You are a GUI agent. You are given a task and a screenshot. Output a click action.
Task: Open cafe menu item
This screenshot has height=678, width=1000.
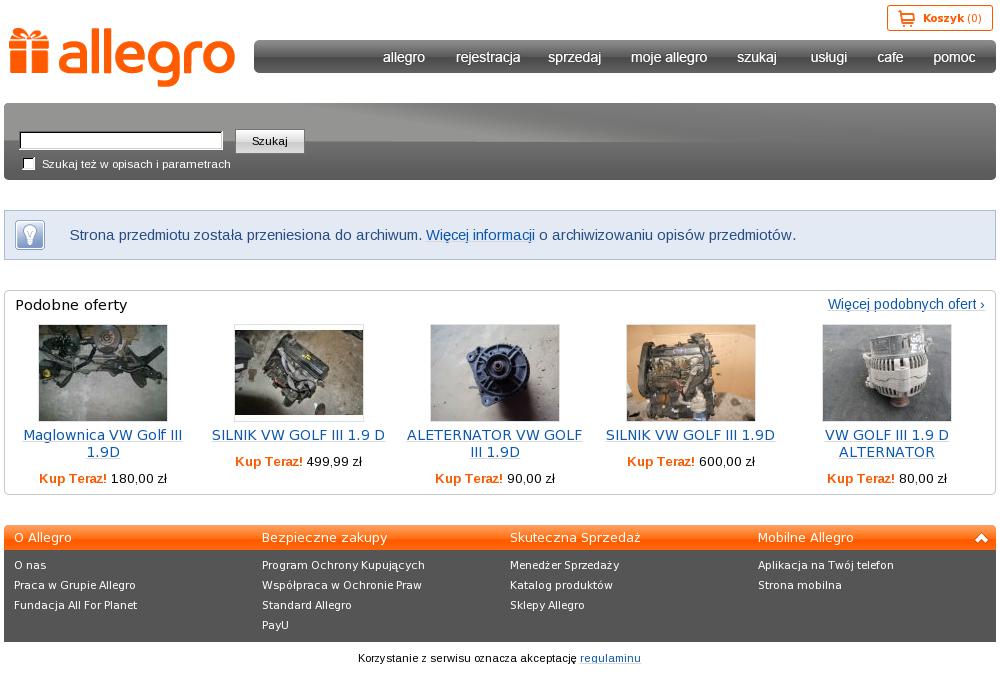890,57
